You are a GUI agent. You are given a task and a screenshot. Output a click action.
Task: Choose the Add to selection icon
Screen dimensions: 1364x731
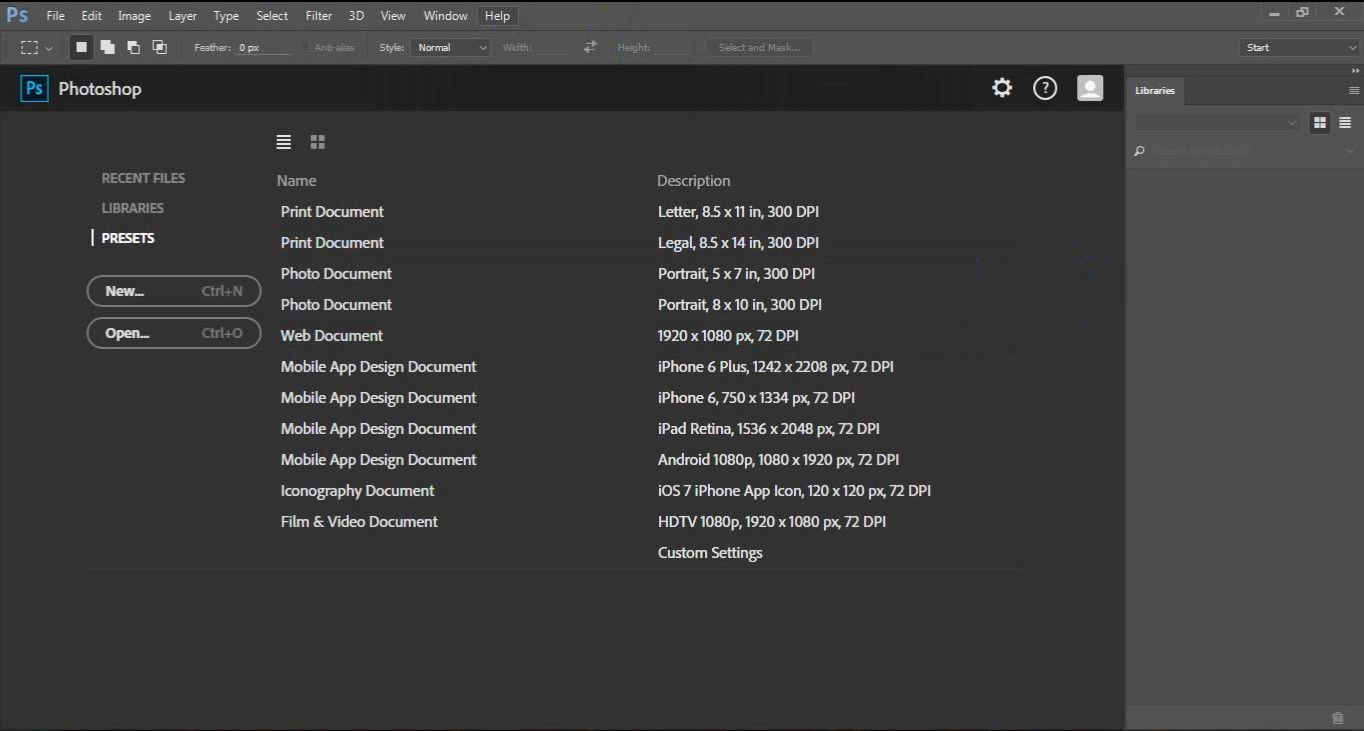[107, 47]
